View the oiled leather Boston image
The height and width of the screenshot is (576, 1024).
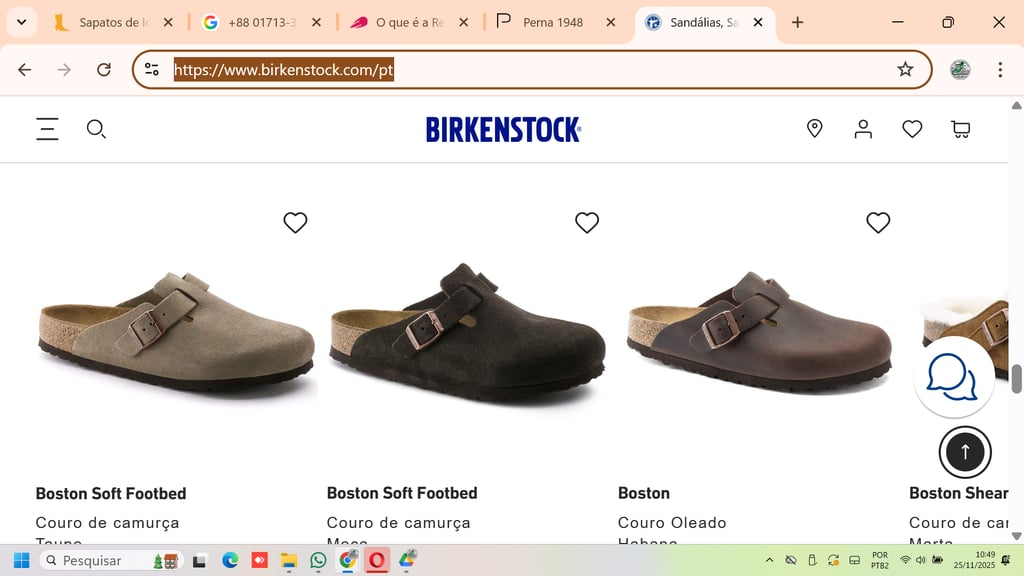point(759,332)
